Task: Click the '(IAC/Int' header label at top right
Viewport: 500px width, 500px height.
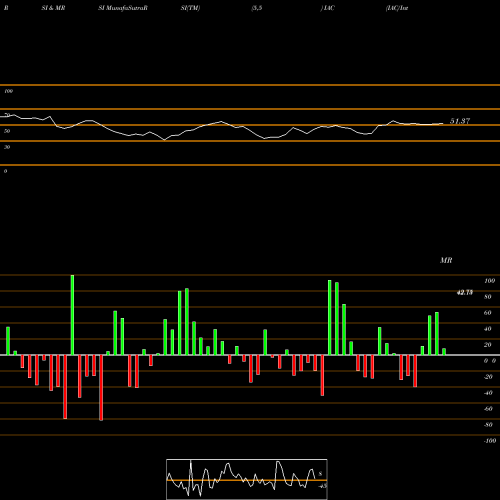Action: pos(397,8)
